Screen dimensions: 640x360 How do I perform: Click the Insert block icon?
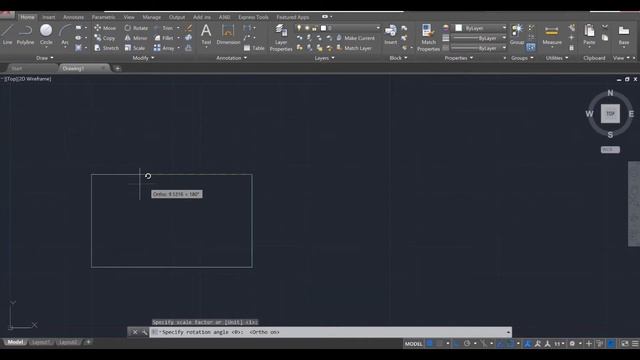pos(390,34)
